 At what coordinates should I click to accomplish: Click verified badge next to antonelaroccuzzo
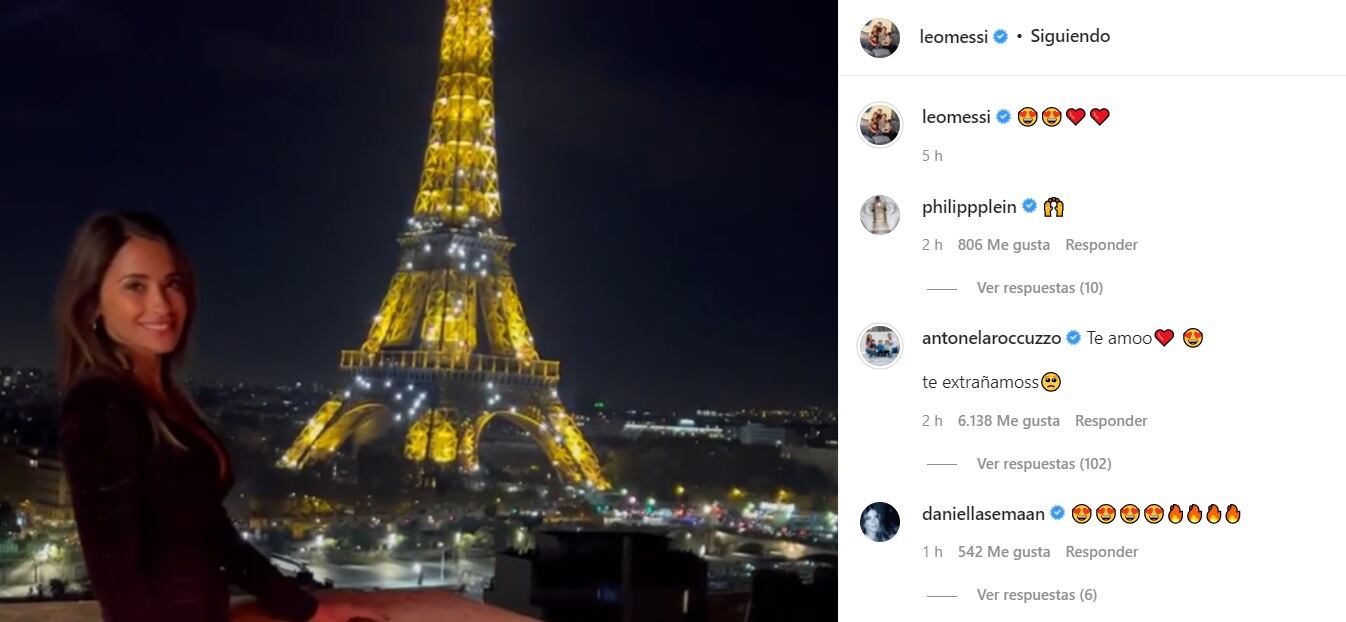point(1073,338)
